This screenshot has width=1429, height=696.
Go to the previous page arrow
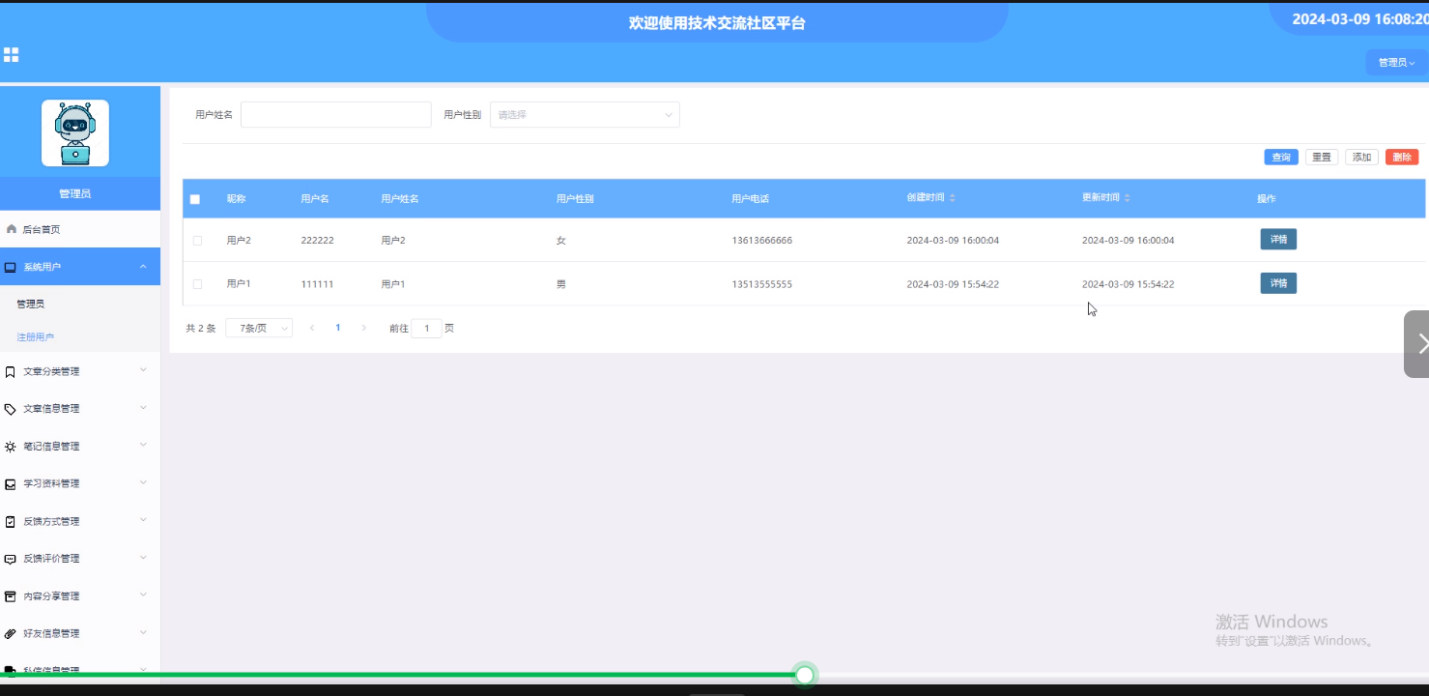312,328
